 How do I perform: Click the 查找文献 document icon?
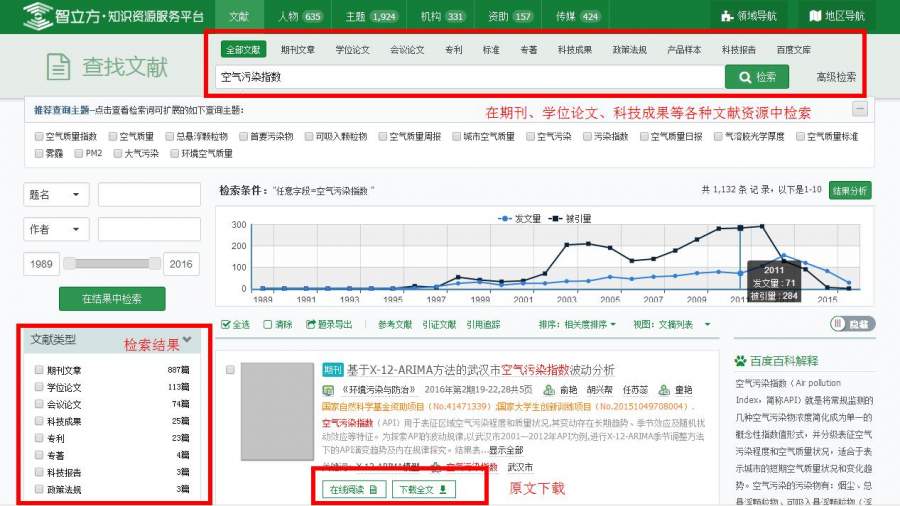click(x=58, y=67)
